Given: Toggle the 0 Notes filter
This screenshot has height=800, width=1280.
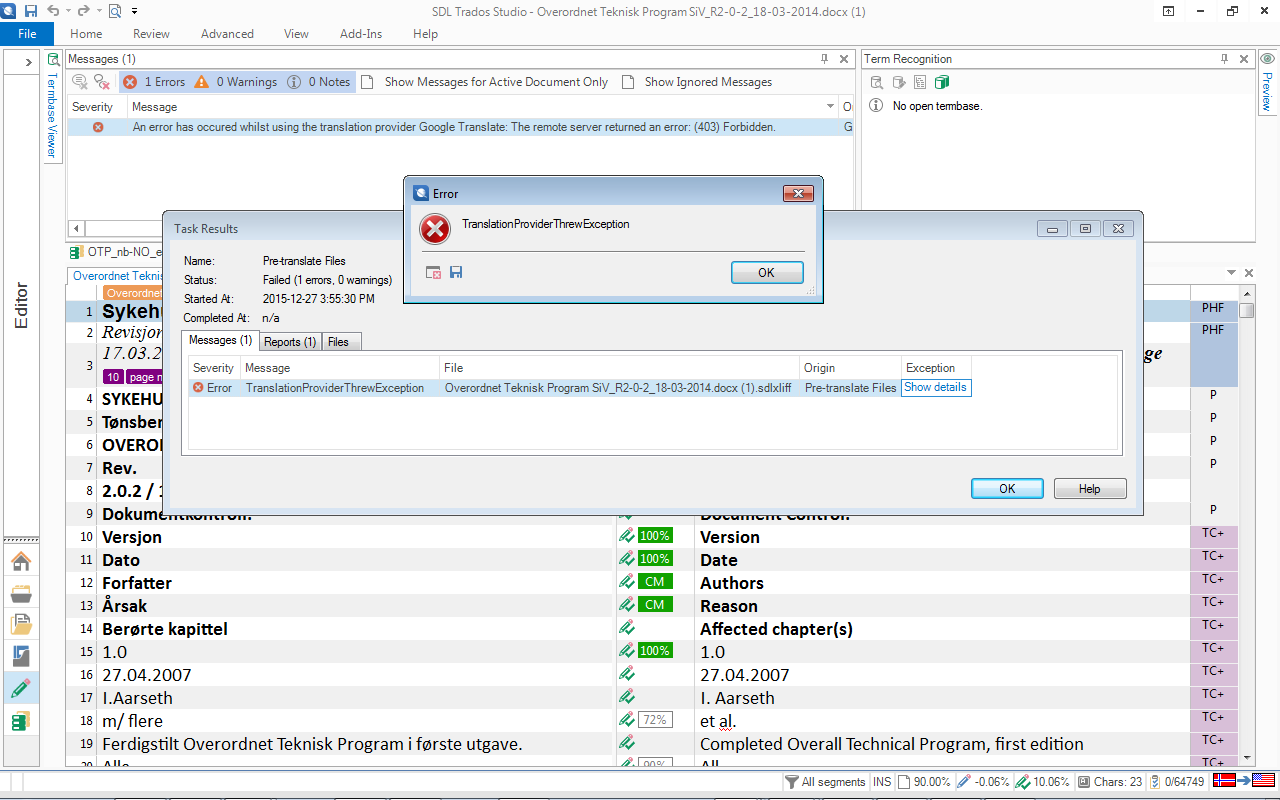Looking at the screenshot, I should (x=319, y=82).
